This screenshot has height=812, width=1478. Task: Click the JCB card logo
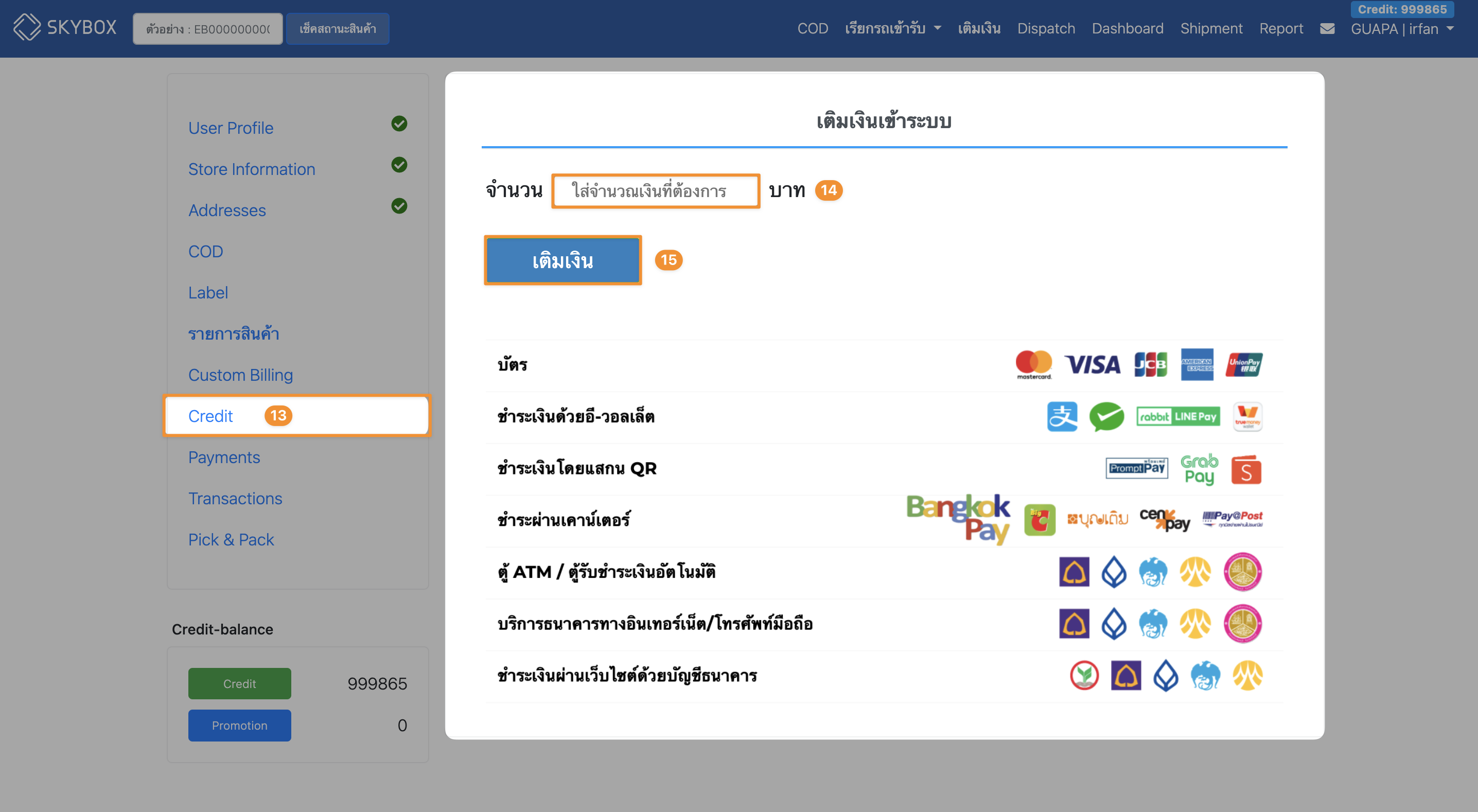tap(1150, 364)
